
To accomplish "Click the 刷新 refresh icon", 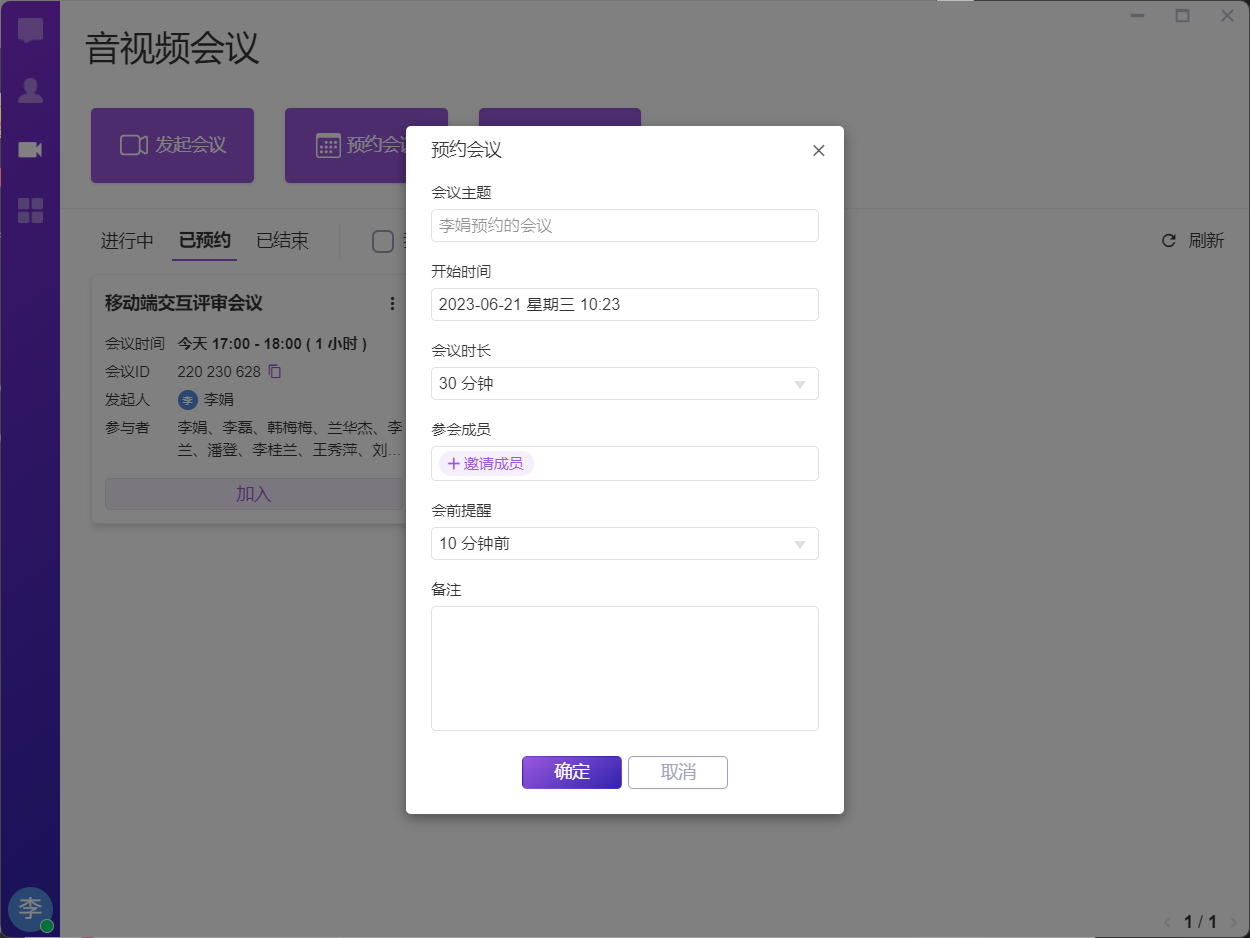I will tap(1168, 241).
